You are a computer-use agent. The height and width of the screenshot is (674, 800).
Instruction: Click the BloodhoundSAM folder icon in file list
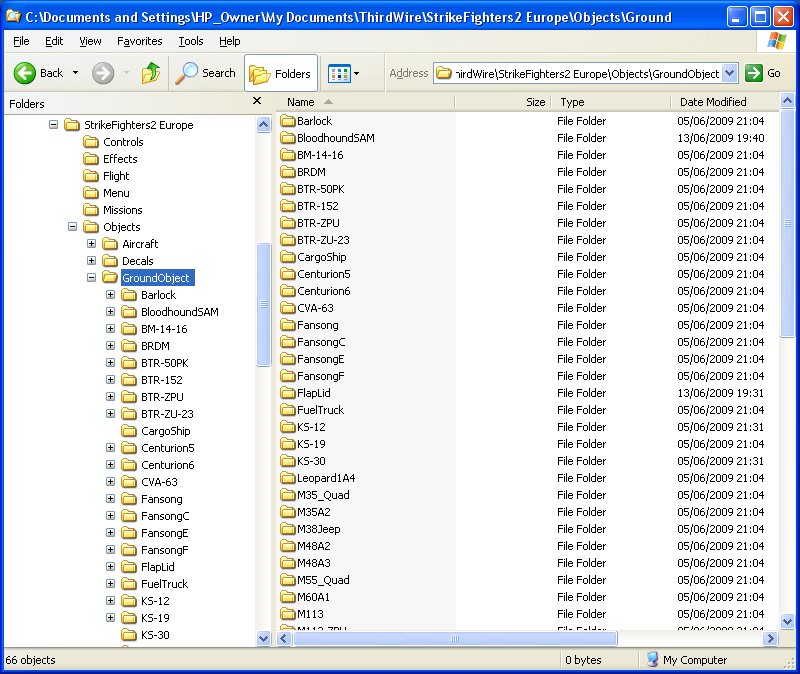pos(288,138)
